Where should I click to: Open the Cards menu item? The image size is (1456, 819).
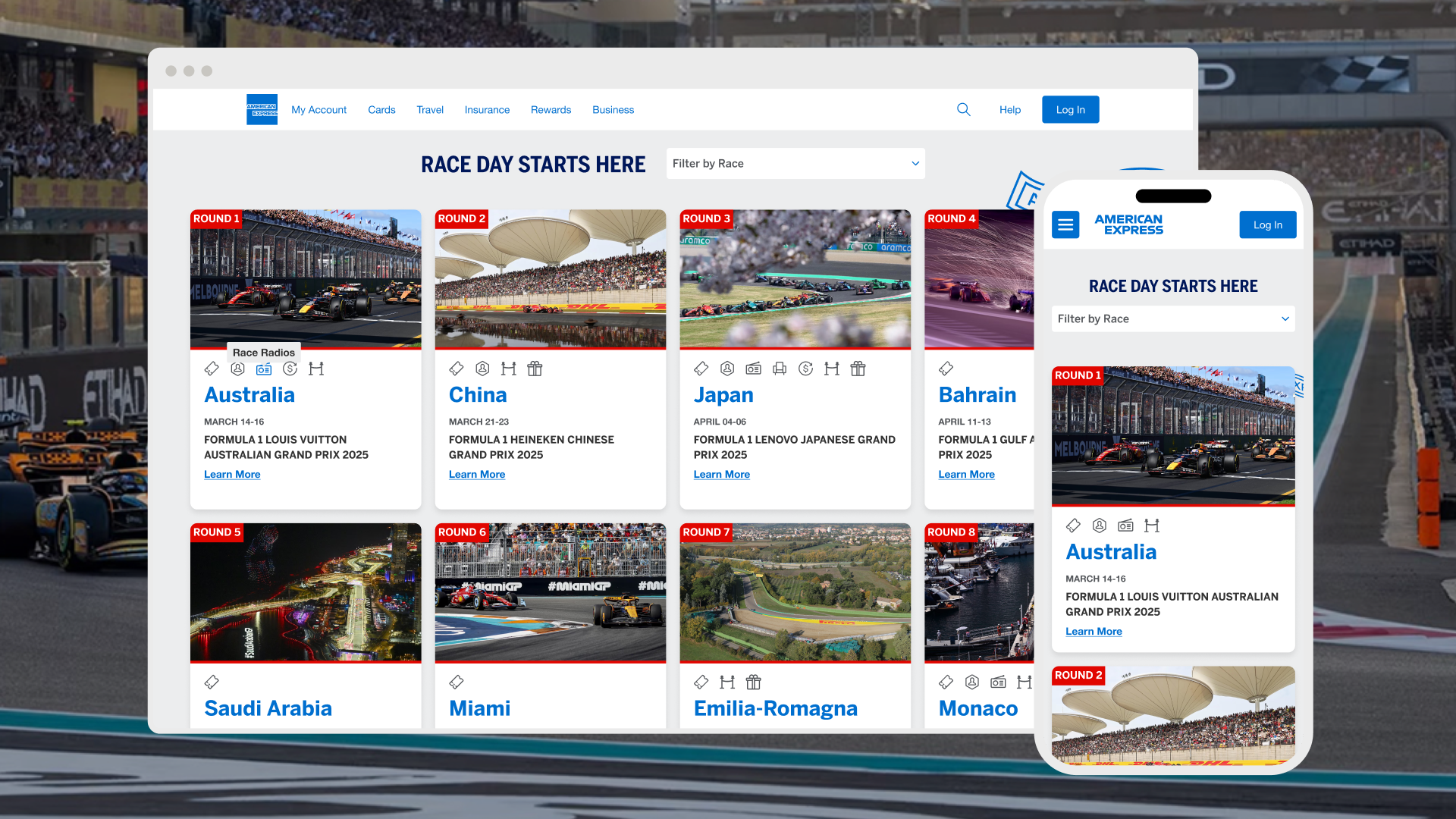pyautogui.click(x=381, y=110)
